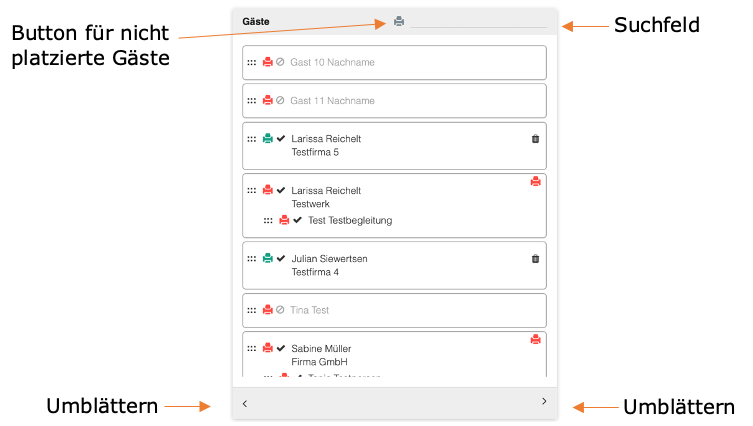Click the name Julian Siewertsen
The image size is (753, 426).
click(329, 258)
